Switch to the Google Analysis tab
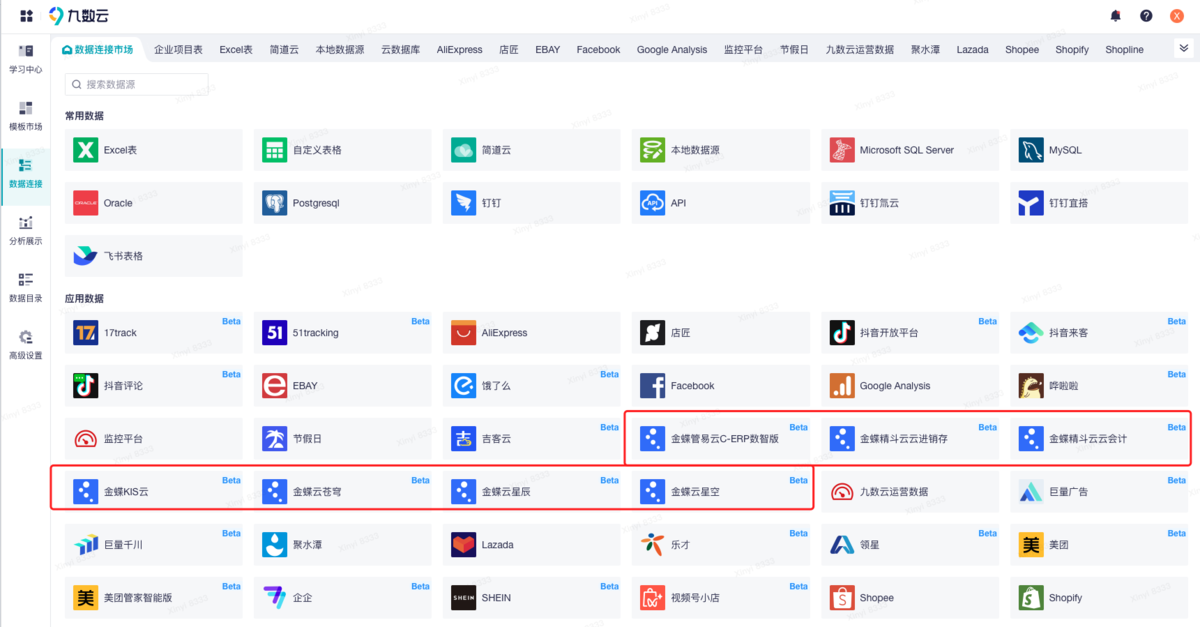The image size is (1200, 627). click(x=672, y=49)
